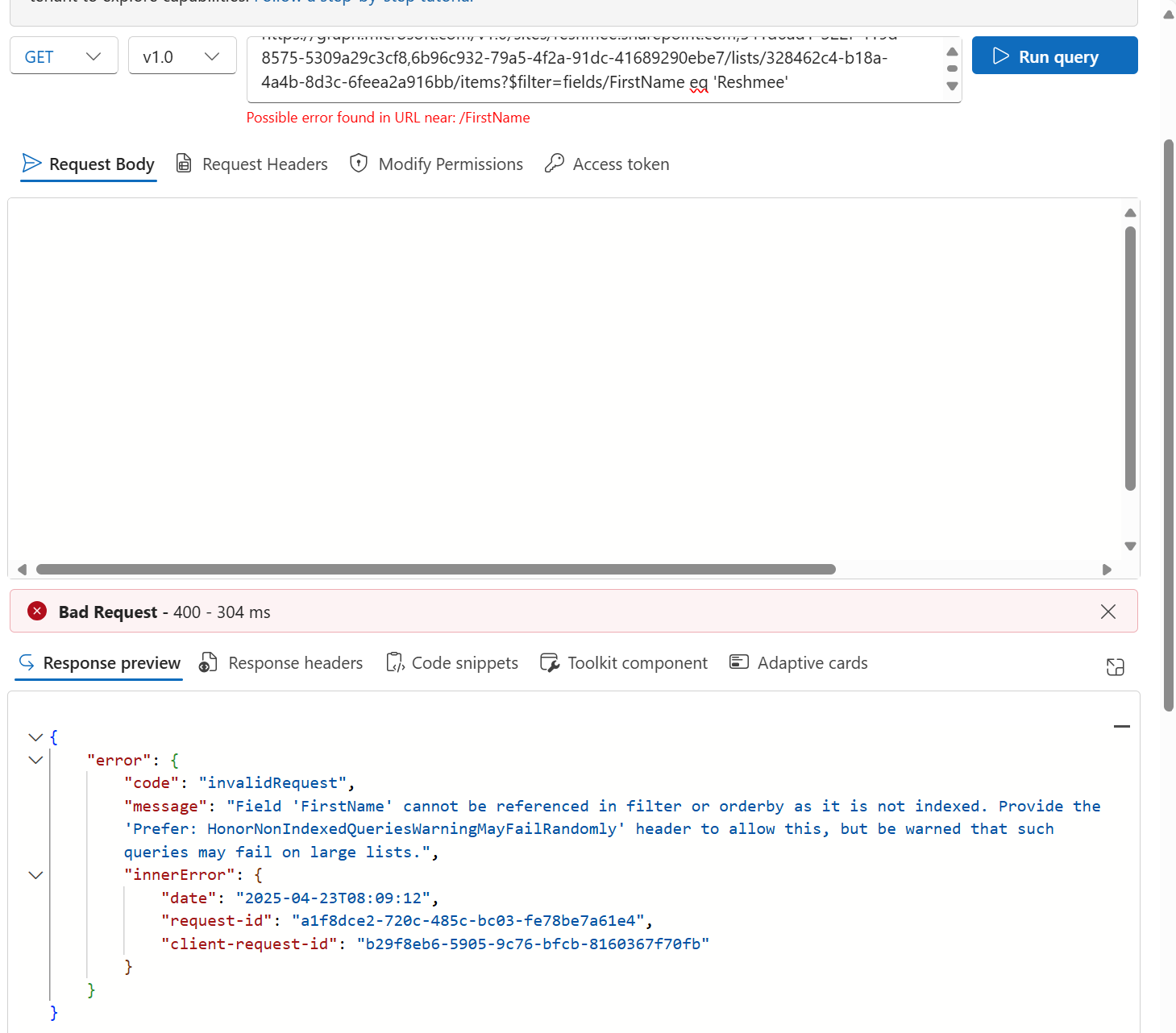Dismiss the Bad Request message
This screenshot has height=1033, width=1176.
coord(1108,612)
